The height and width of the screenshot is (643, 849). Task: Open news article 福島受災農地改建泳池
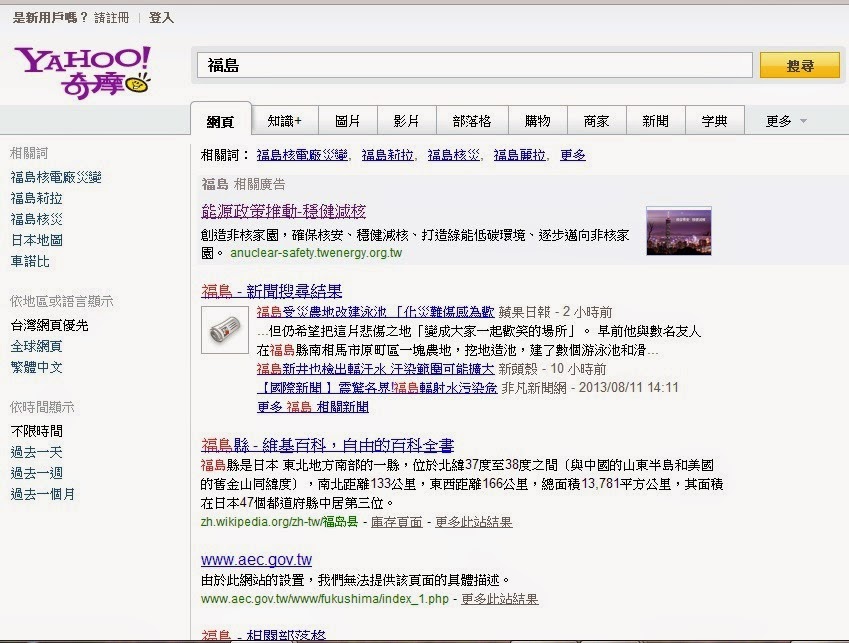tap(375, 312)
